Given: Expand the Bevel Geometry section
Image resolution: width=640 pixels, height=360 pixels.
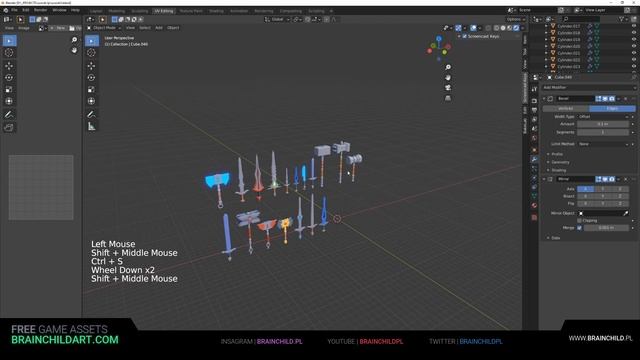Looking at the screenshot, I should click(559, 162).
